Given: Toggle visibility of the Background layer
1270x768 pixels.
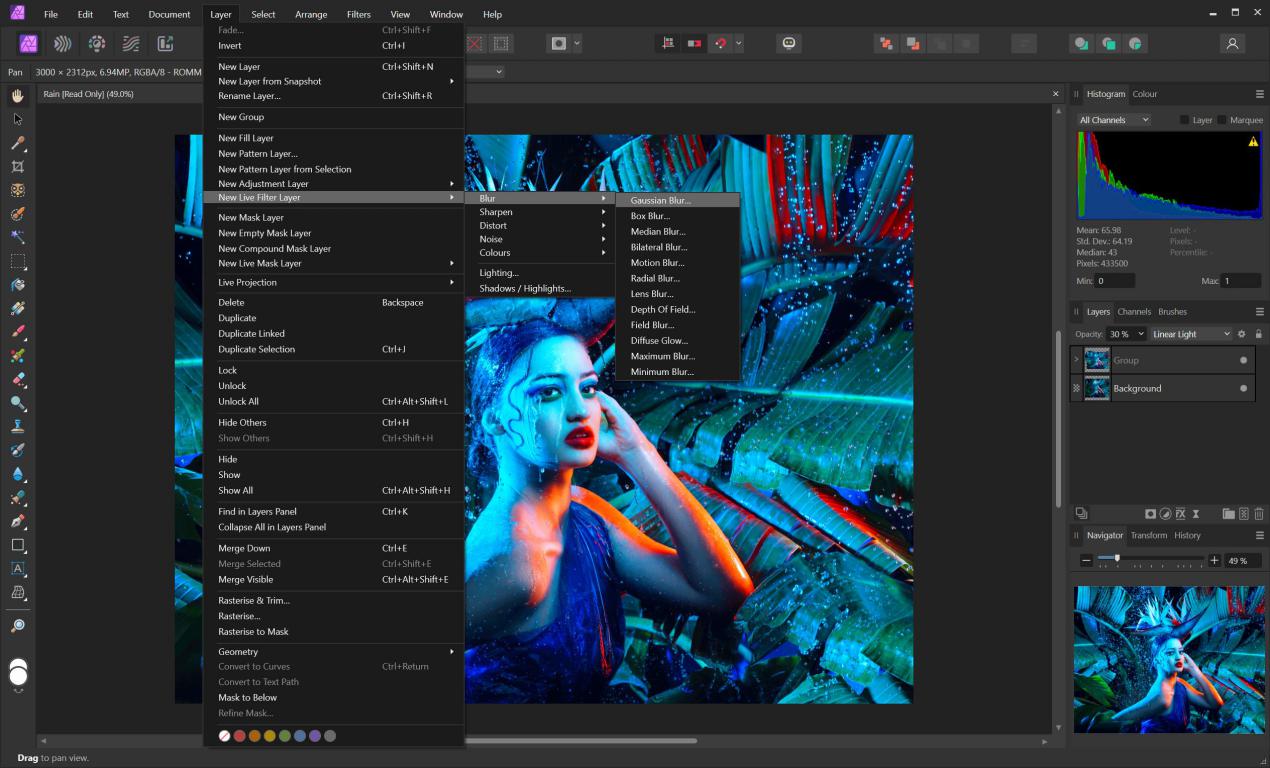Looking at the screenshot, I should click(x=1244, y=388).
